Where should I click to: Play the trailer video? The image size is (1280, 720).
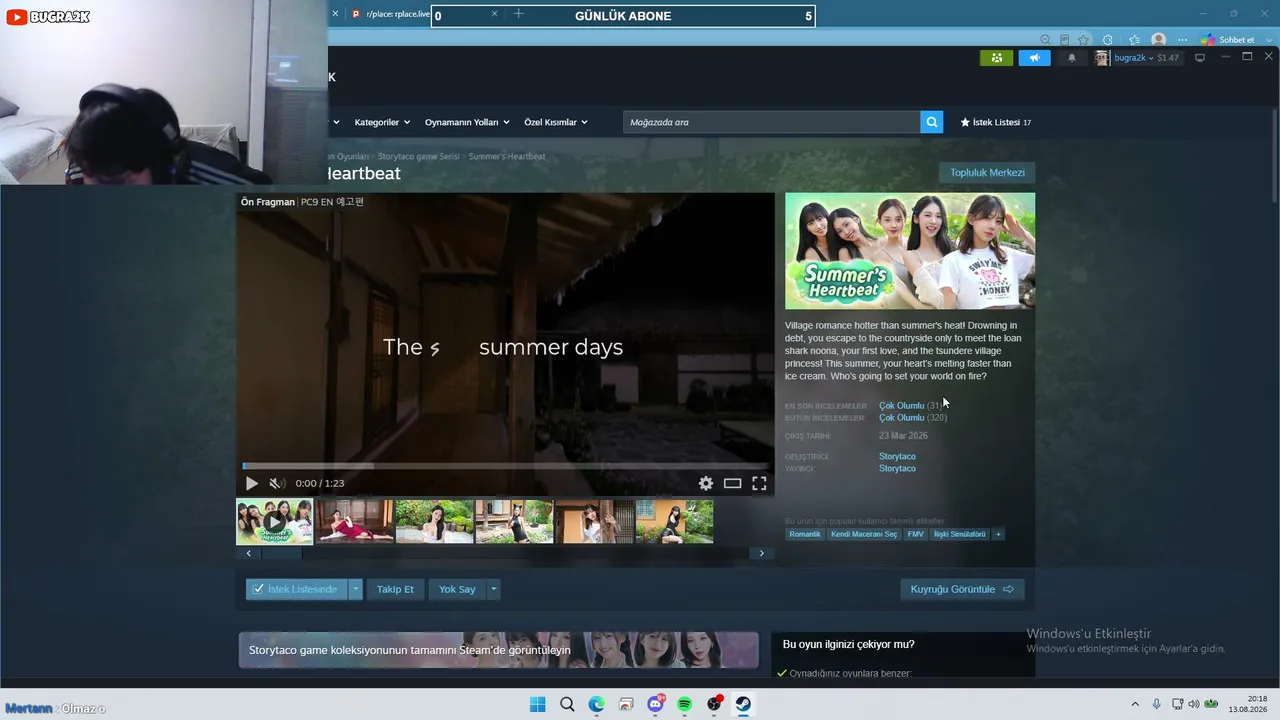[251, 483]
